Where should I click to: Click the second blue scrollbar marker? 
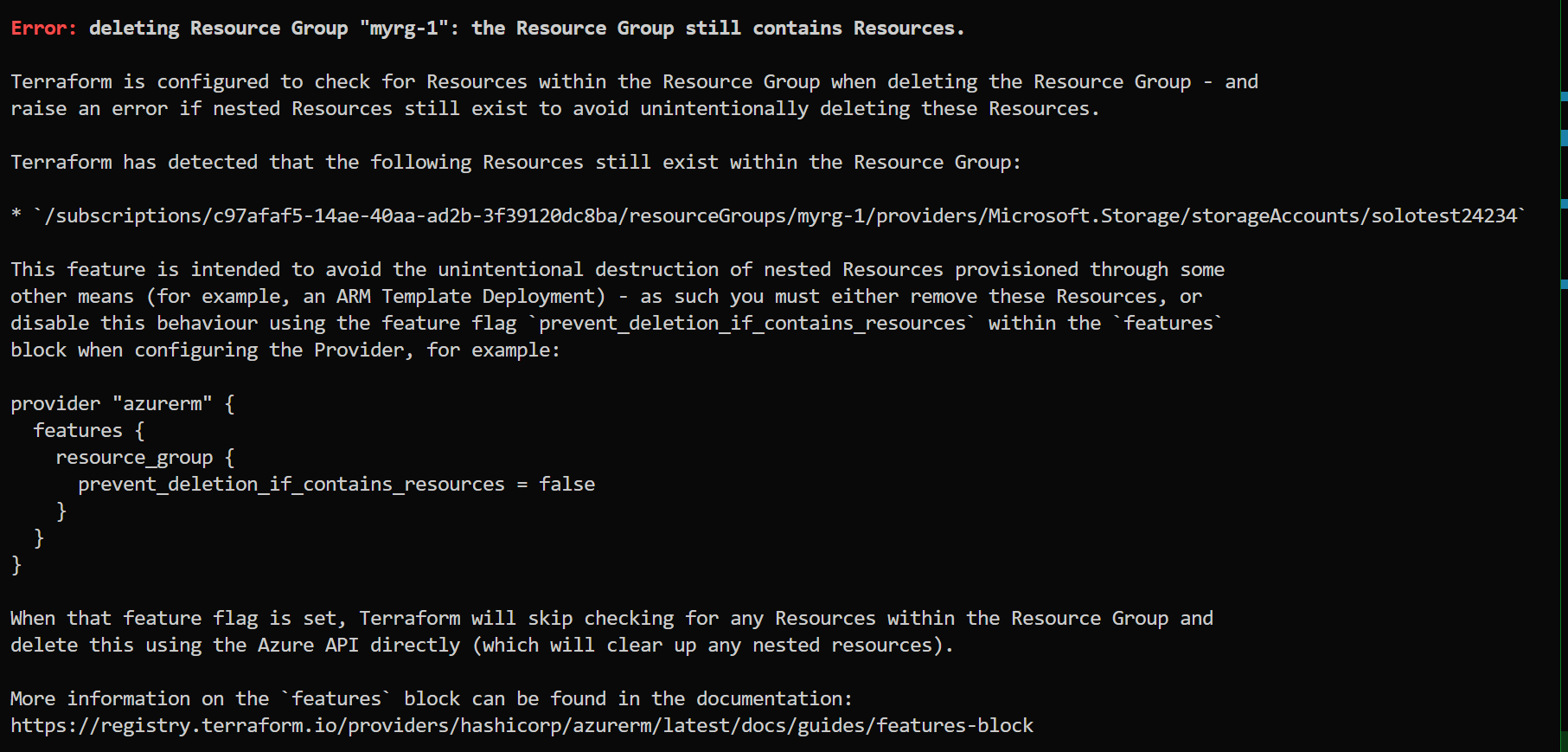point(1565,138)
